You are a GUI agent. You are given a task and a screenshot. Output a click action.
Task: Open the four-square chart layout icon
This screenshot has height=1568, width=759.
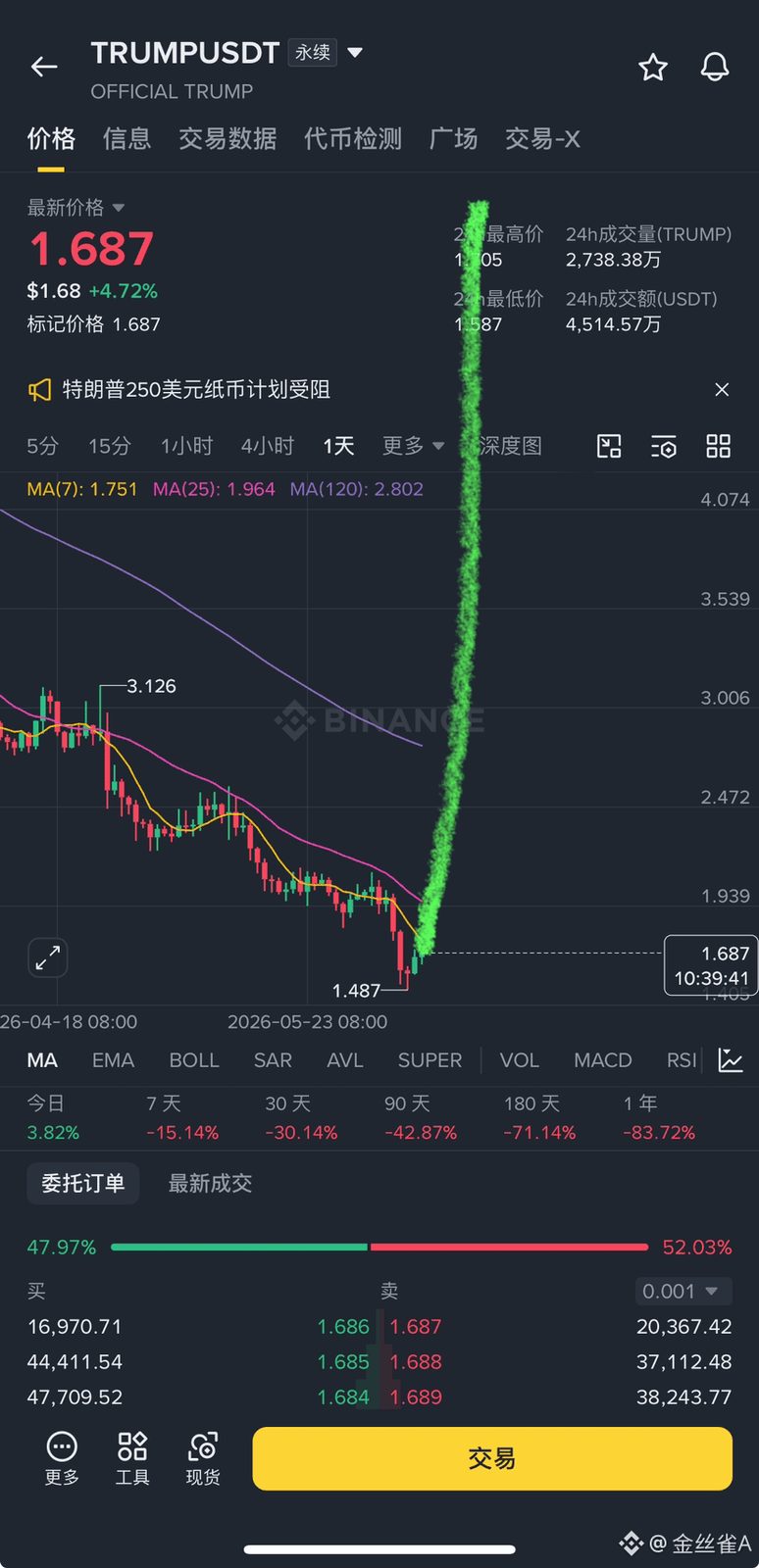[719, 447]
